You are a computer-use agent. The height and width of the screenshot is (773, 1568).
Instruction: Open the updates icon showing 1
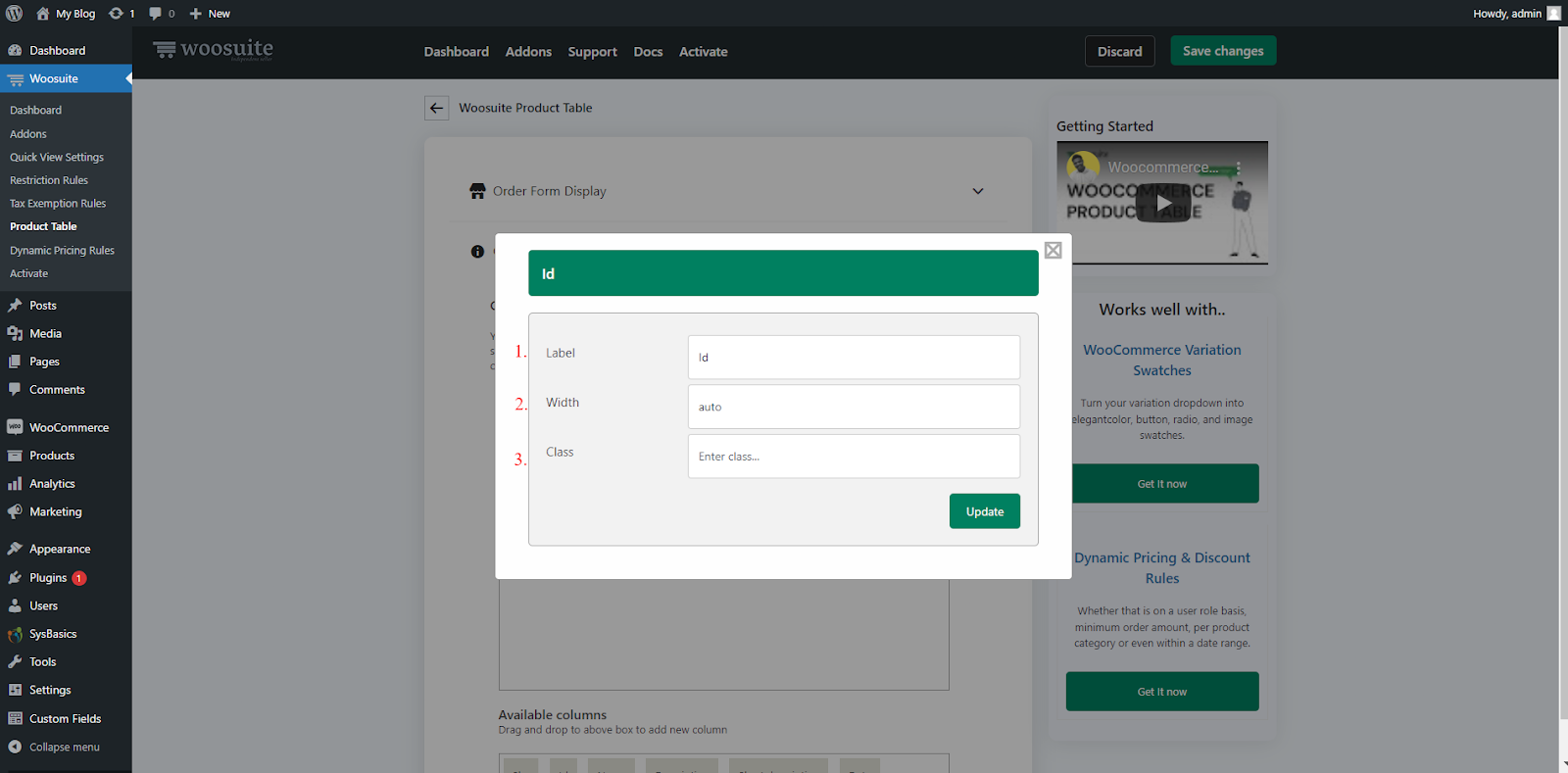coord(122,14)
